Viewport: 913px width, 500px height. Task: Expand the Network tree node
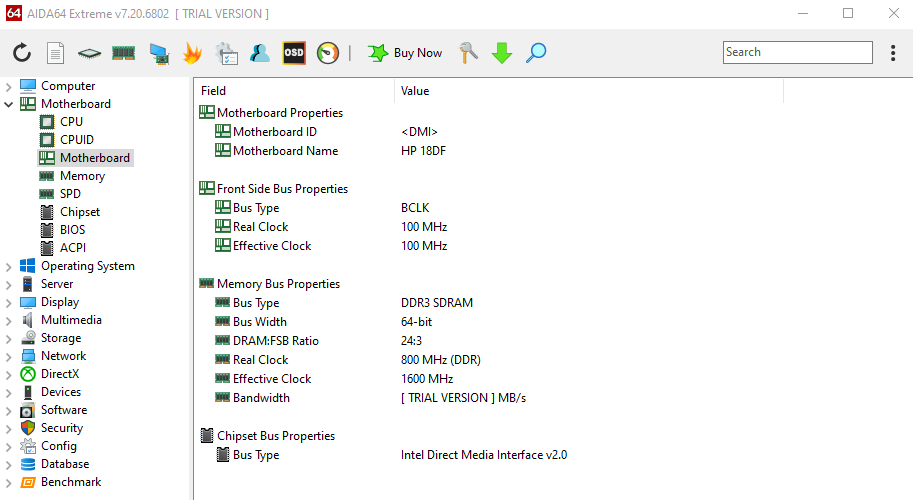pyautogui.click(x=8, y=357)
